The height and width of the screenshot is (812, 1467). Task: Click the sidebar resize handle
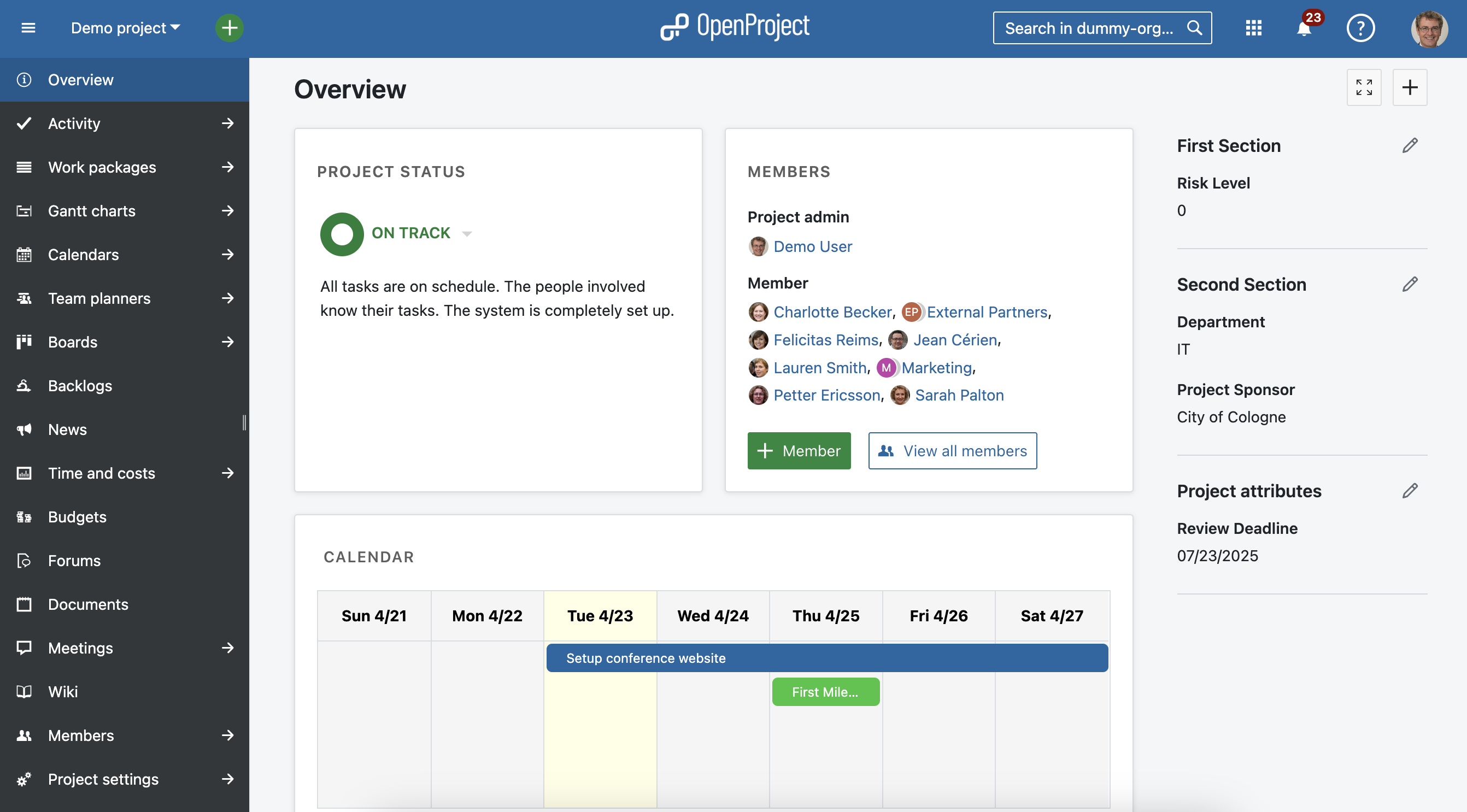(245, 422)
